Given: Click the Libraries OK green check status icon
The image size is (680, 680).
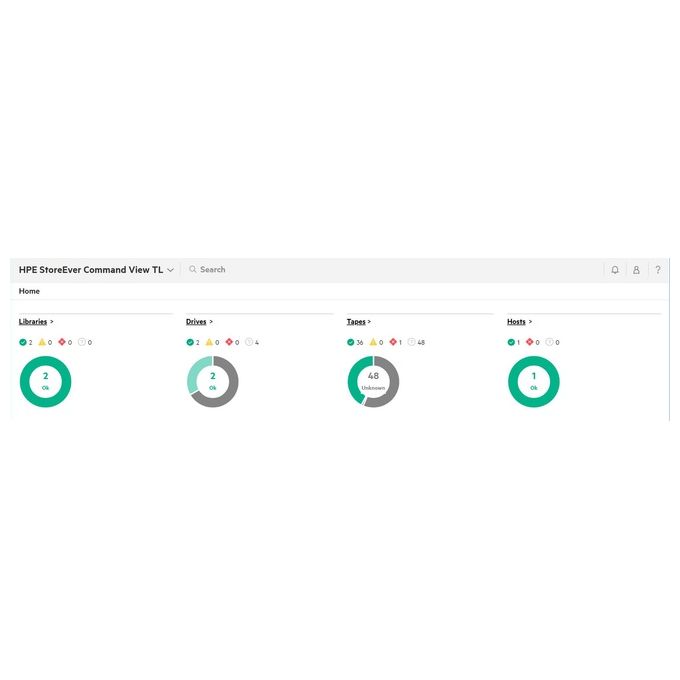Looking at the screenshot, I should click(23, 342).
